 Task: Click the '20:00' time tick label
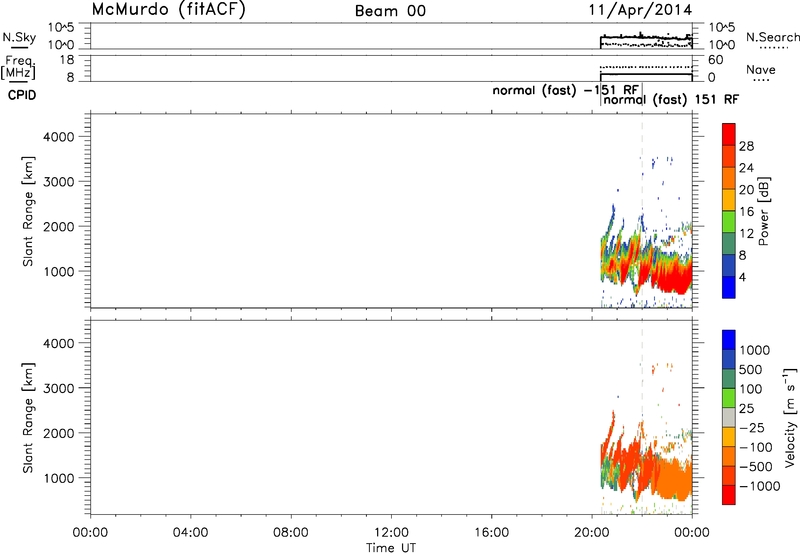coord(591,533)
